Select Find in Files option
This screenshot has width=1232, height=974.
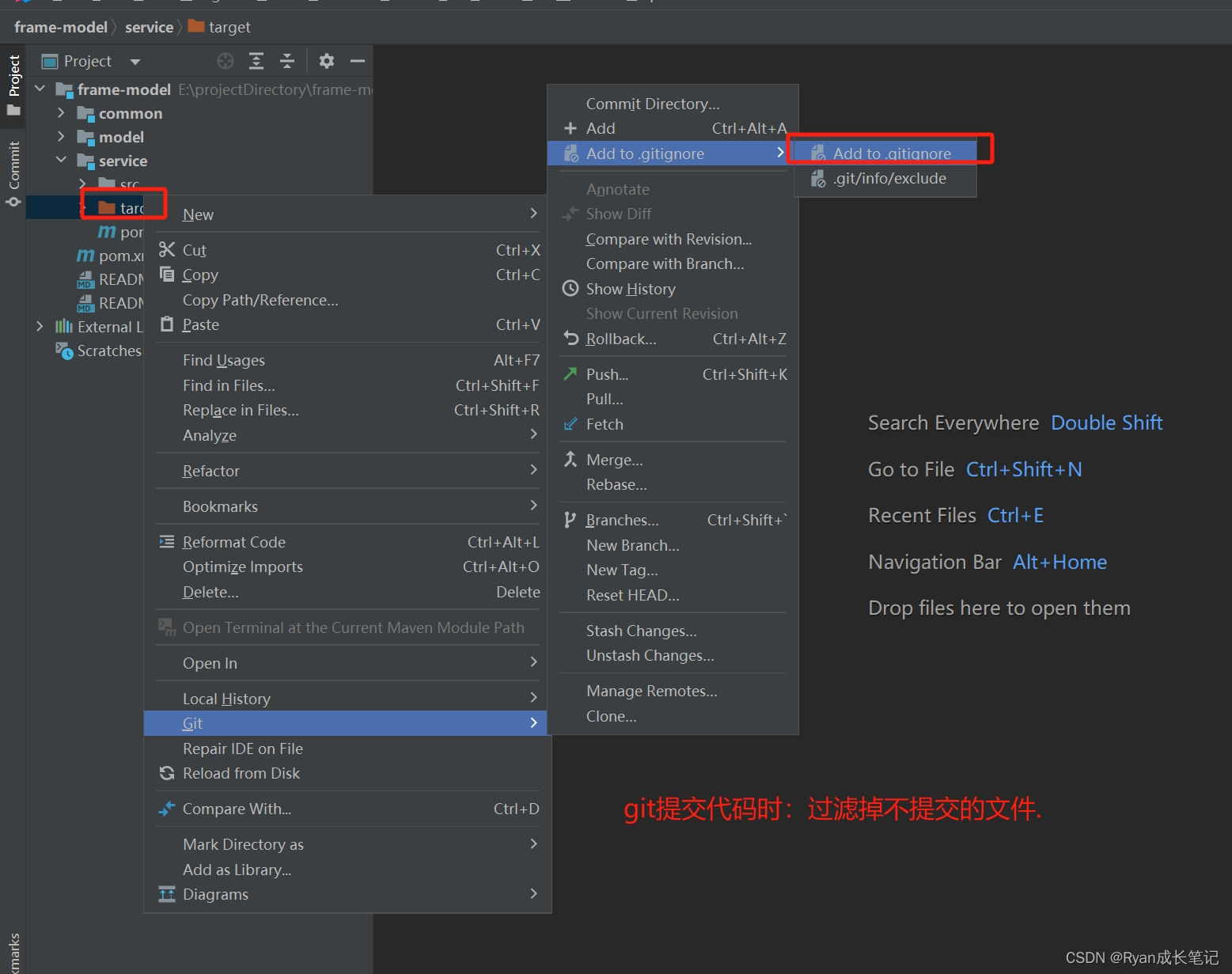coord(347,385)
